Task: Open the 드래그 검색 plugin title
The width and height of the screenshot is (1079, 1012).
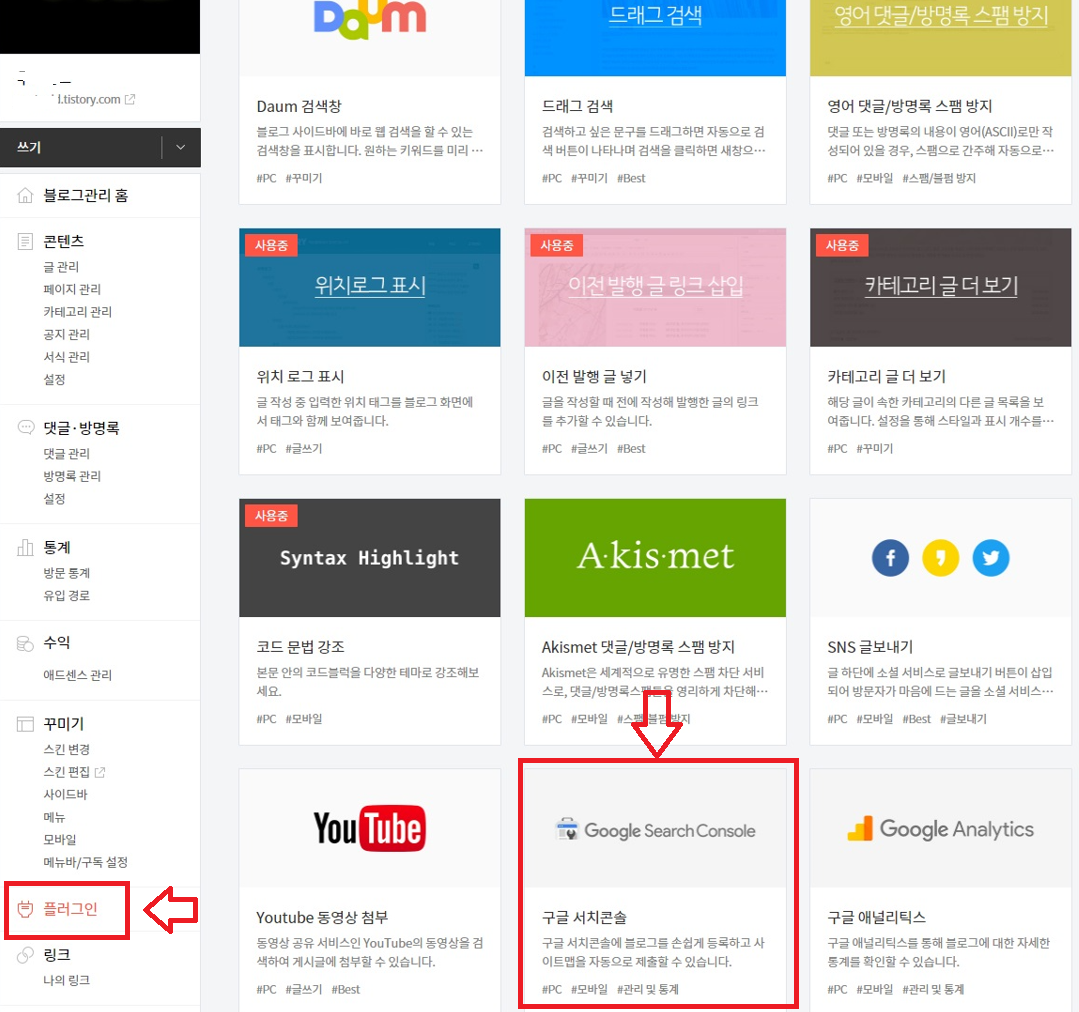Action: (577, 107)
